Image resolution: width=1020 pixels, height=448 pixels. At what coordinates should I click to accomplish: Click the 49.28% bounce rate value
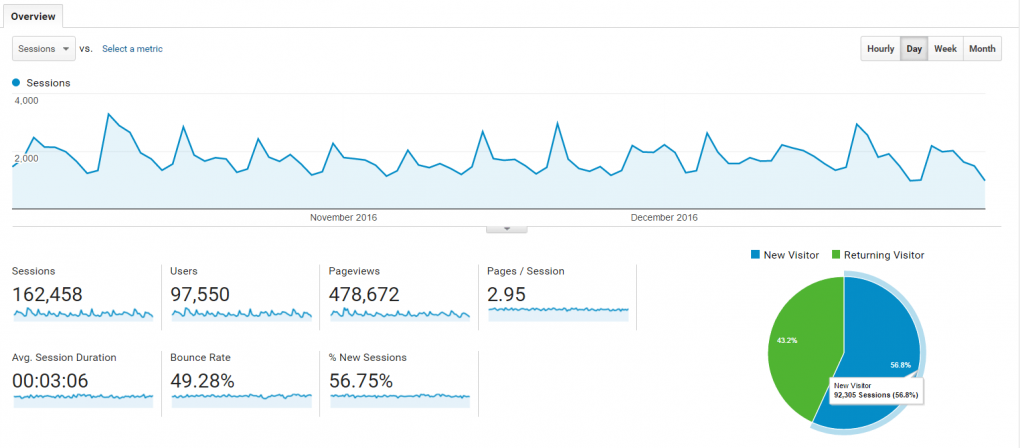[x=202, y=381]
